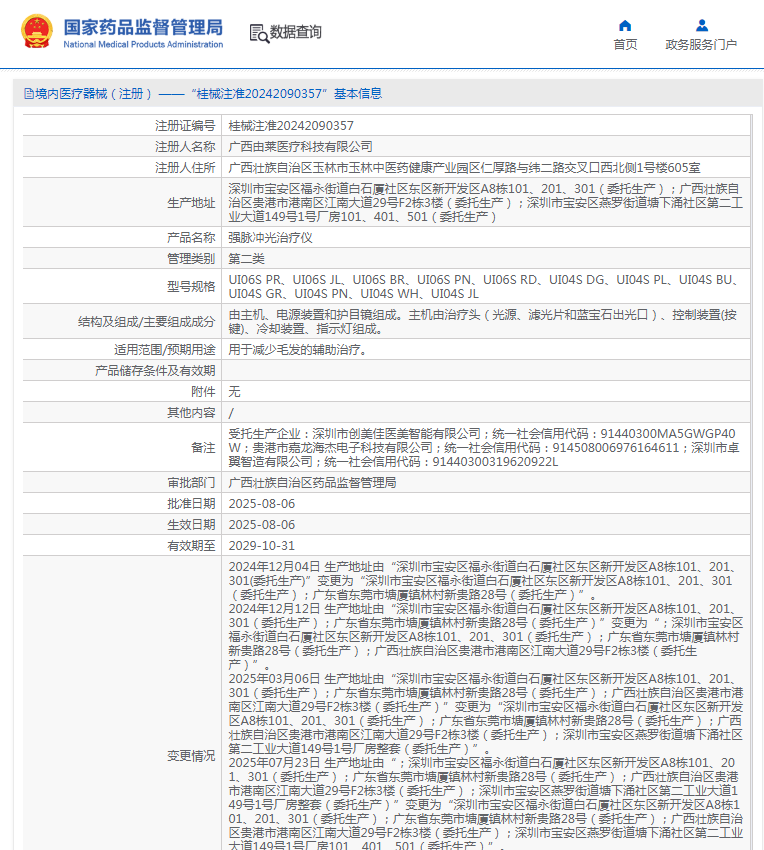764x850 pixels.
Task: Select value 桂械注准20242090357 in table
Action: pyautogui.click(x=291, y=126)
